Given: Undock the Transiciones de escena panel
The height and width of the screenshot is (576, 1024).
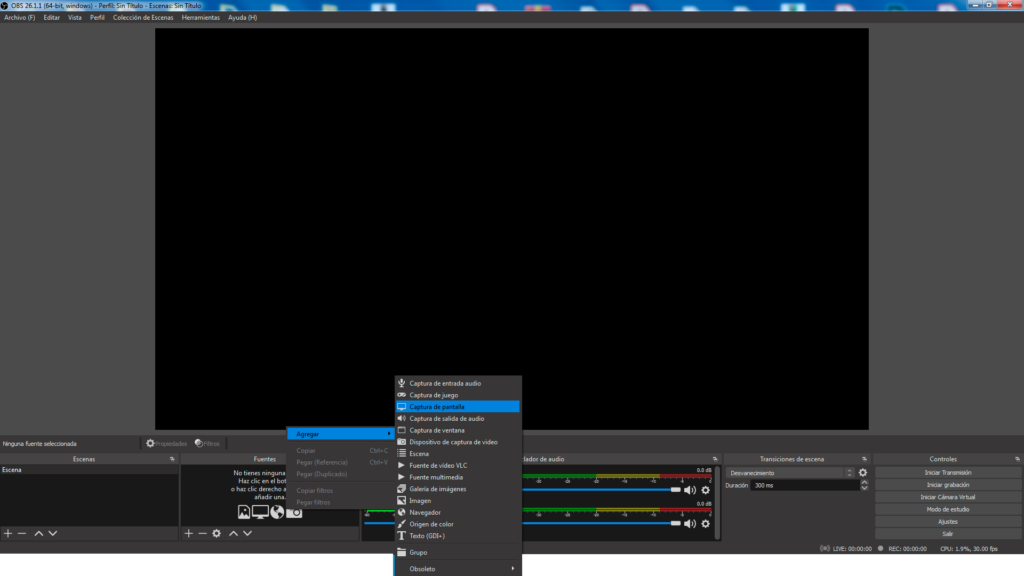Looking at the screenshot, I should pyautogui.click(x=865, y=459).
